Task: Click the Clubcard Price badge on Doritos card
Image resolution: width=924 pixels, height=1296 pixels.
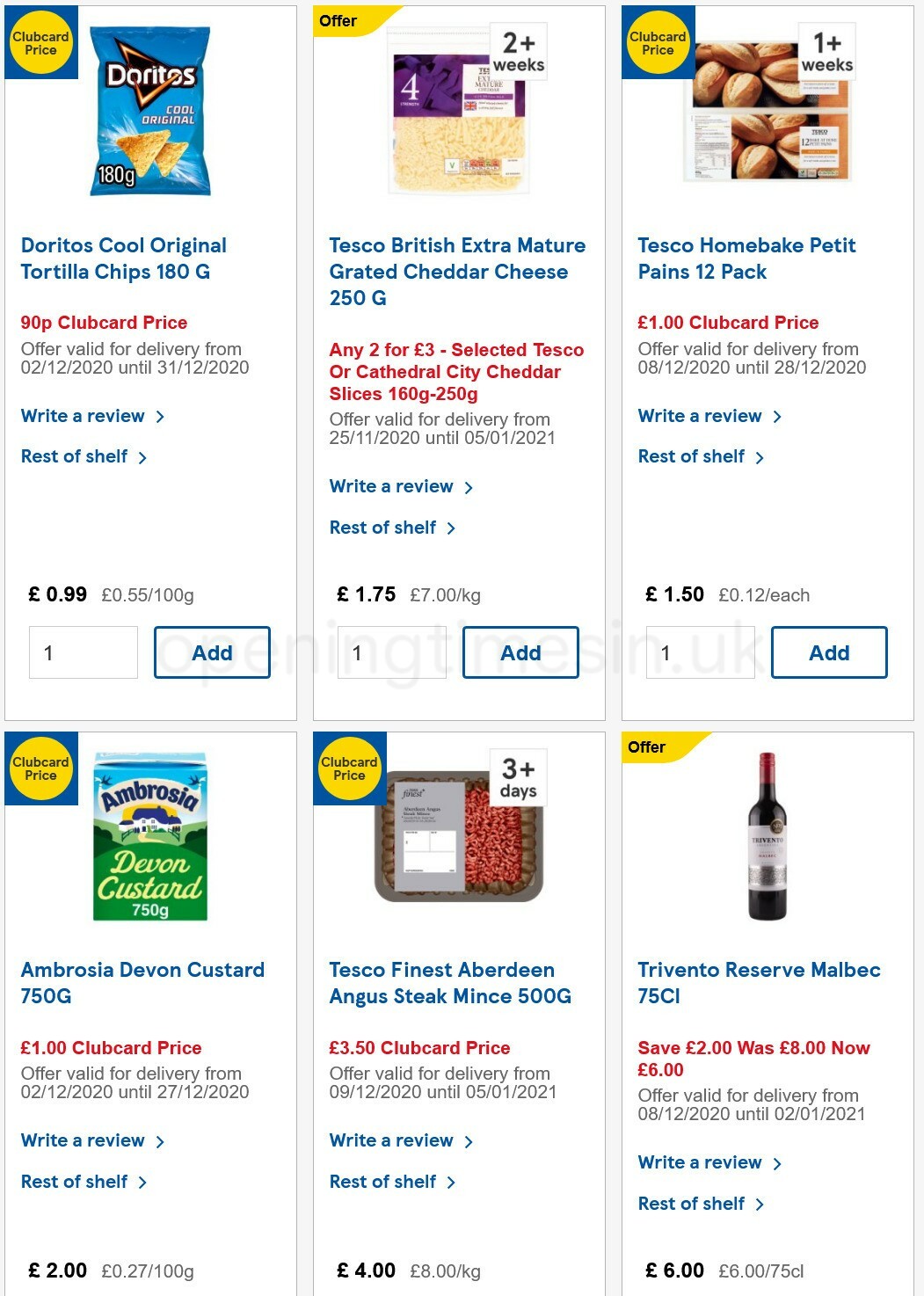Action: [40, 42]
